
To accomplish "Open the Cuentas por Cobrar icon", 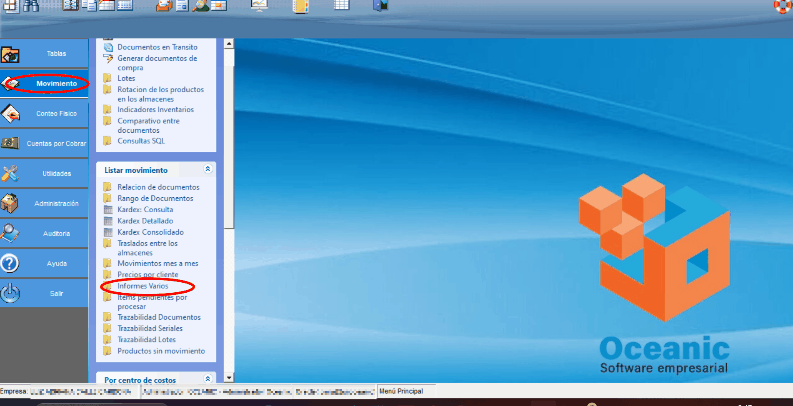I will pyautogui.click(x=11, y=143).
